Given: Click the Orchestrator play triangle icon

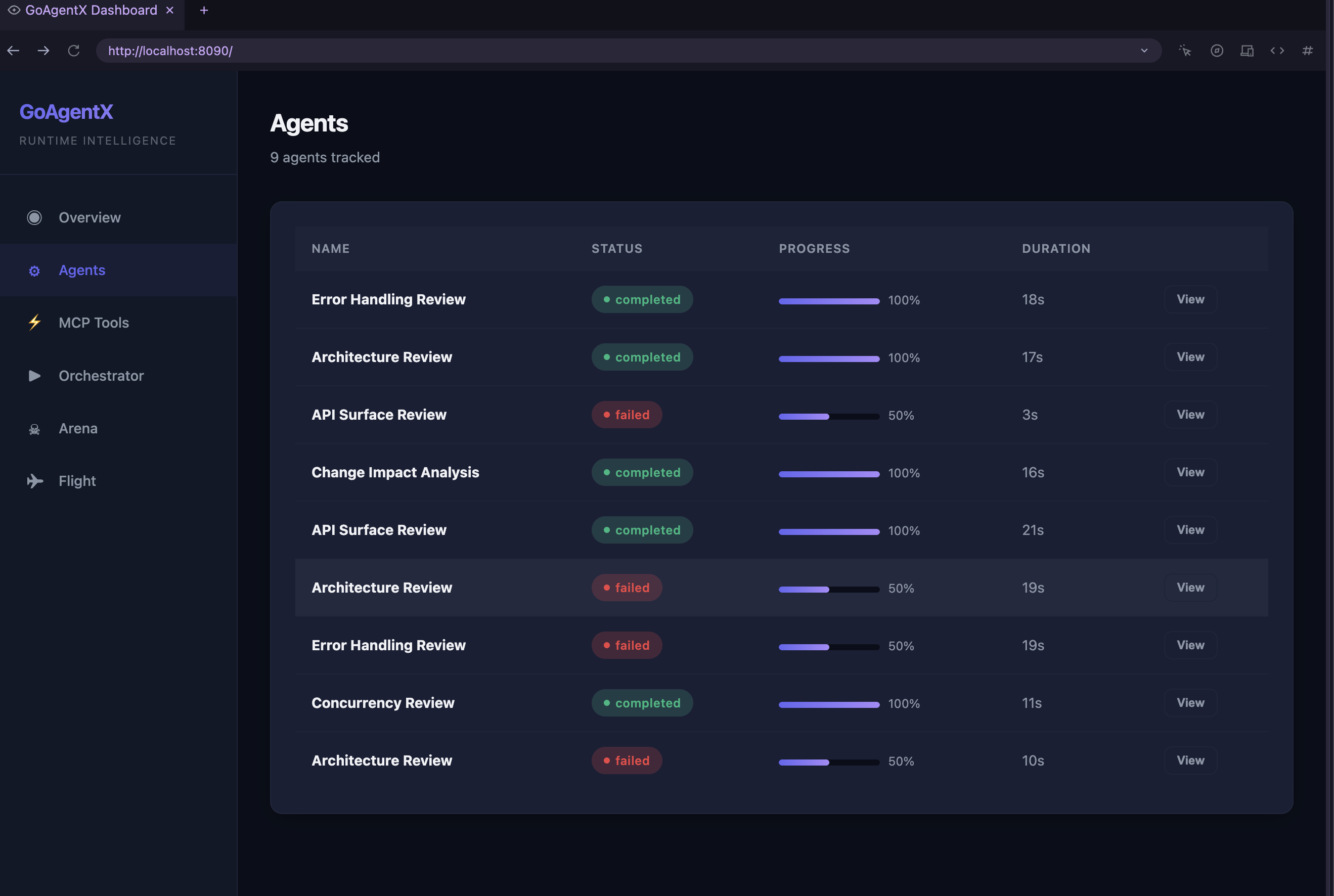Looking at the screenshot, I should (x=34, y=375).
